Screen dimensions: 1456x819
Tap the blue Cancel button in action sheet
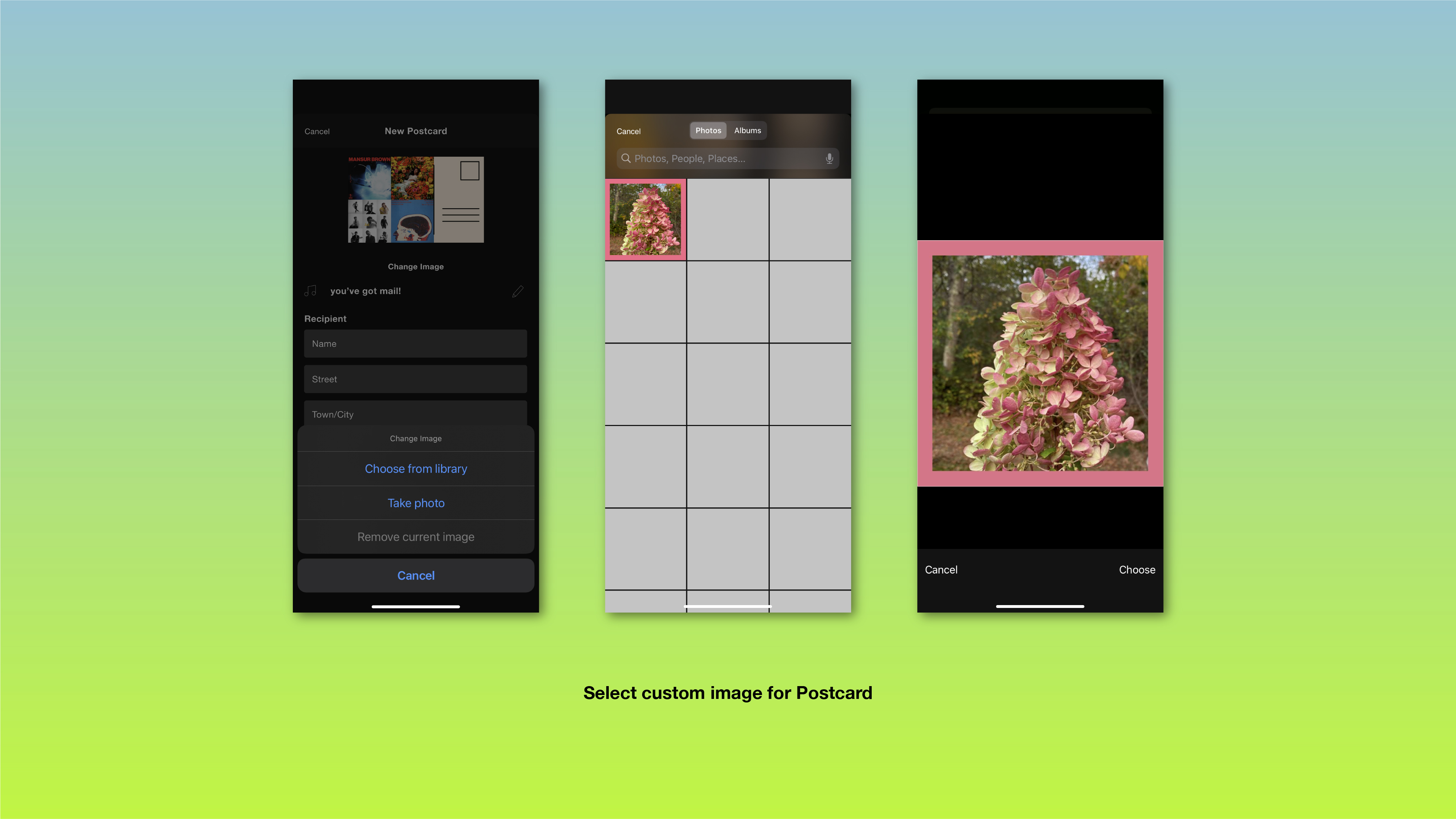415,575
